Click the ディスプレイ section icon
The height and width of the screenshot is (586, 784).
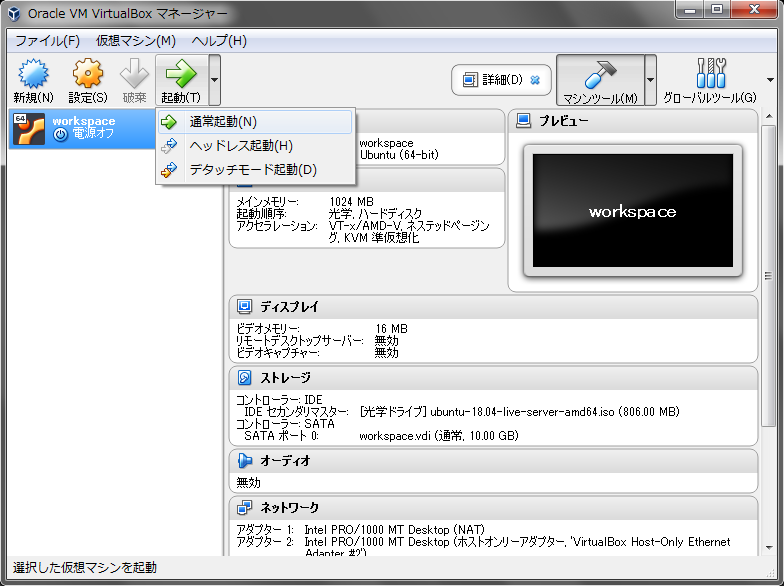click(x=244, y=306)
